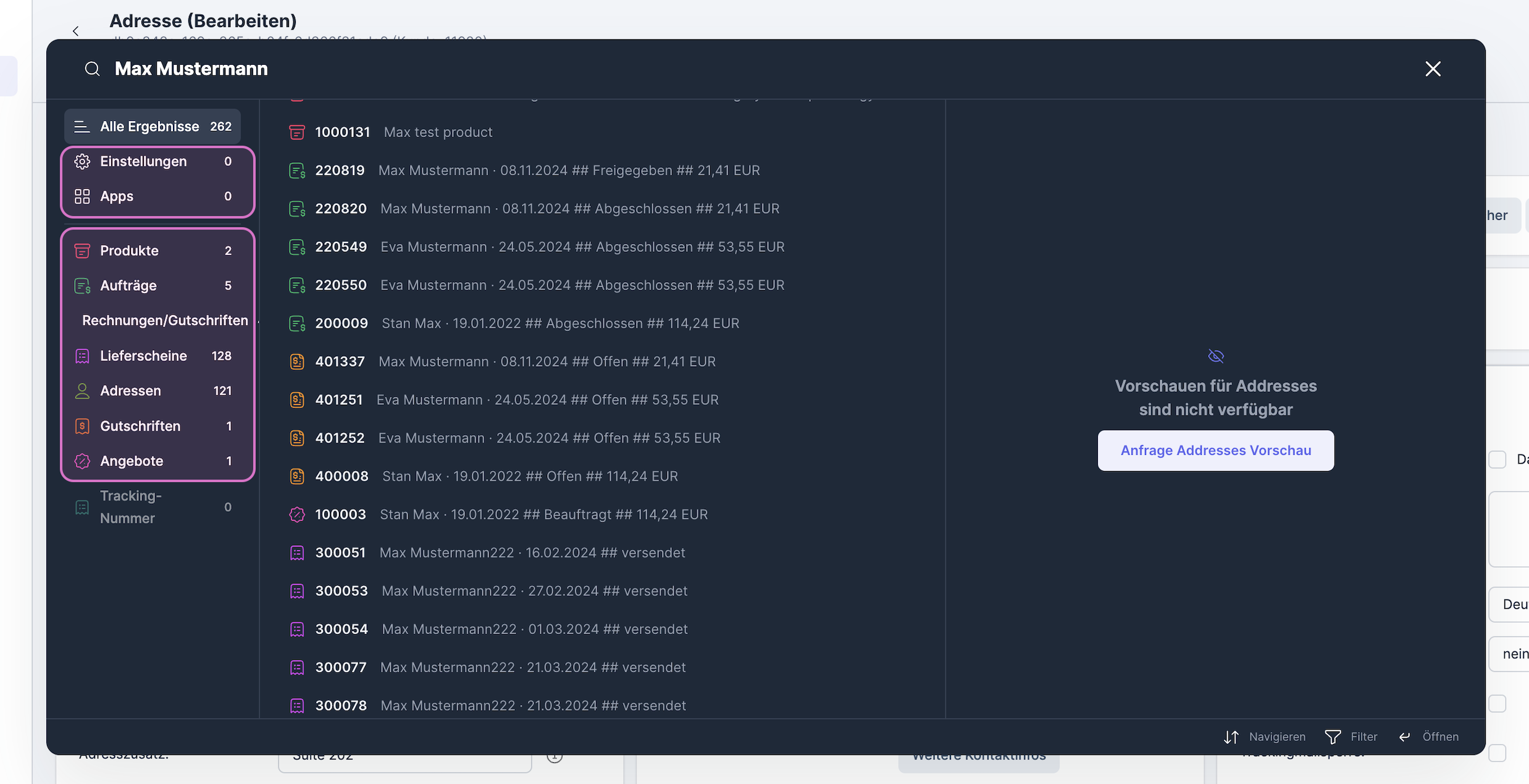
Task: Click the Adressen person icon
Action: tap(82, 391)
